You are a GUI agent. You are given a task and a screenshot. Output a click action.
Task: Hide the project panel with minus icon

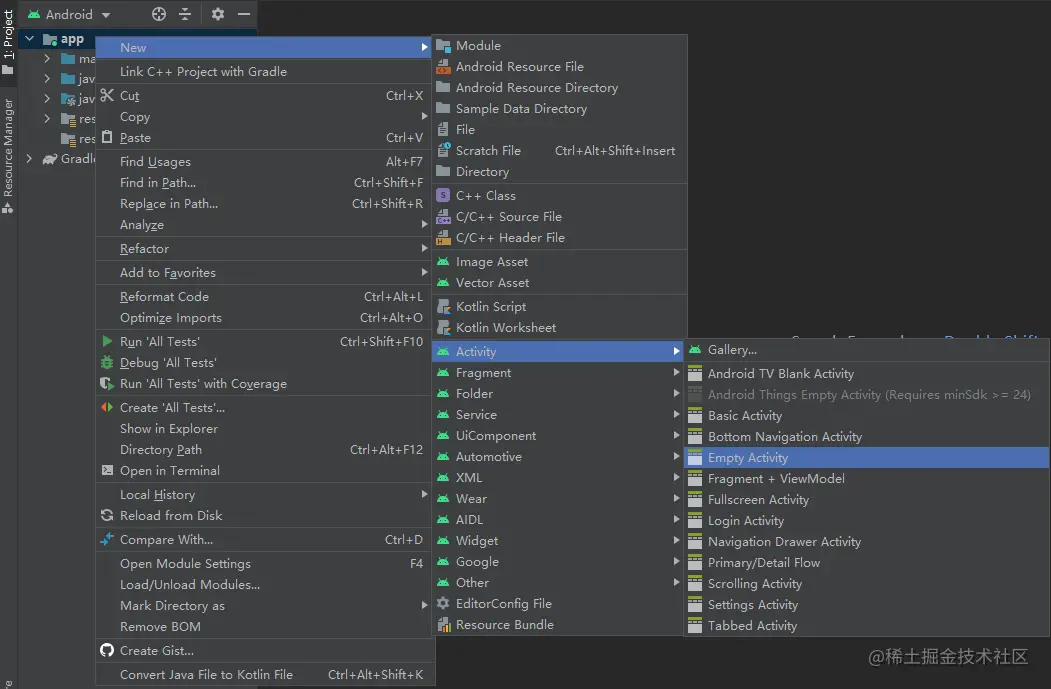(244, 14)
